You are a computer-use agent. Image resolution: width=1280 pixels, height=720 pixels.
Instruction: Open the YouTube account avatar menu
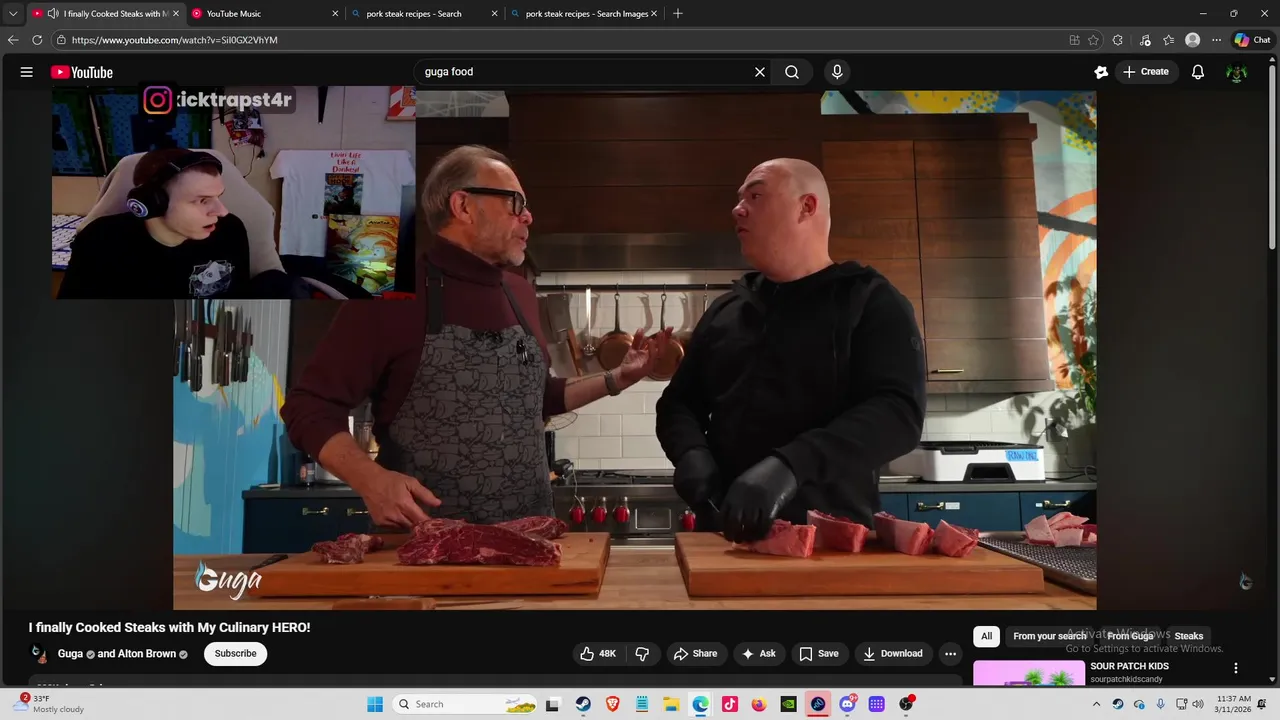coord(1237,73)
